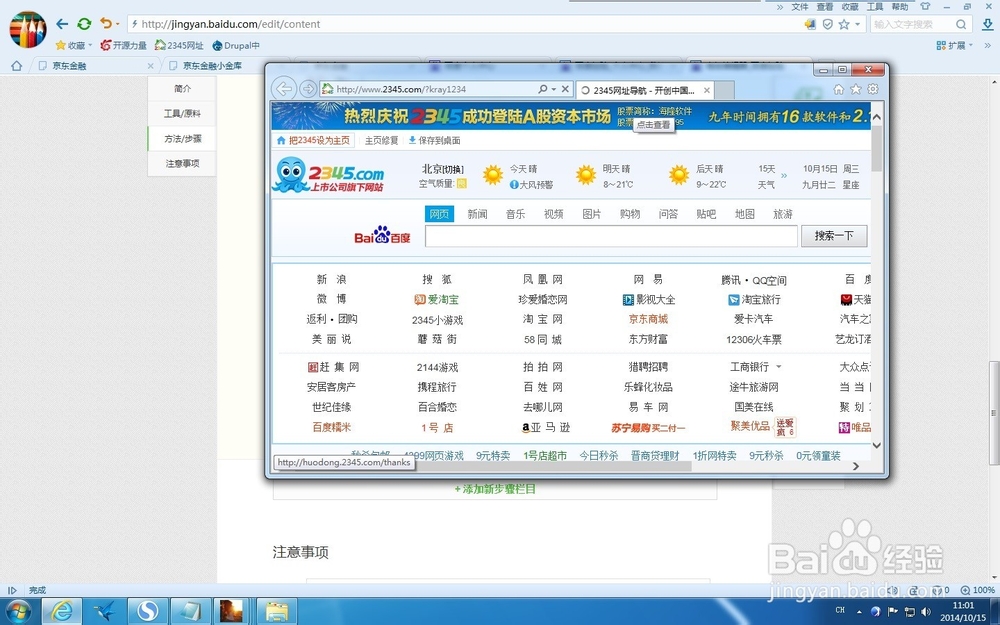Go back in the main browser

62,24
